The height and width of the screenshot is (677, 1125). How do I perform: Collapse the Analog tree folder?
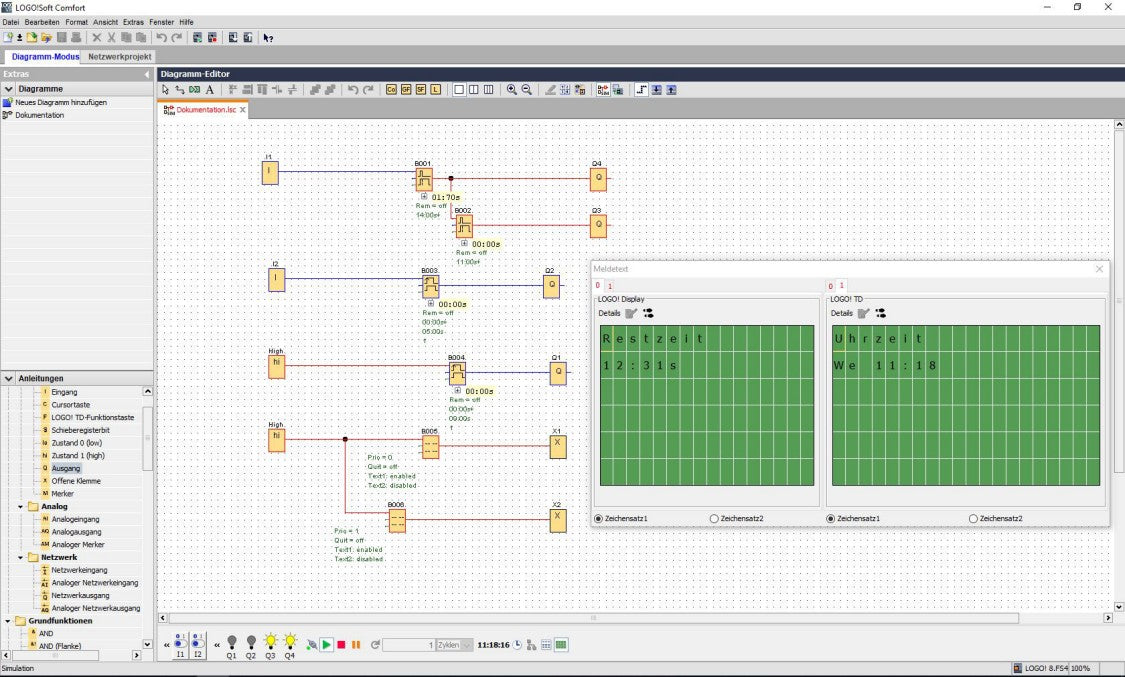coord(20,506)
